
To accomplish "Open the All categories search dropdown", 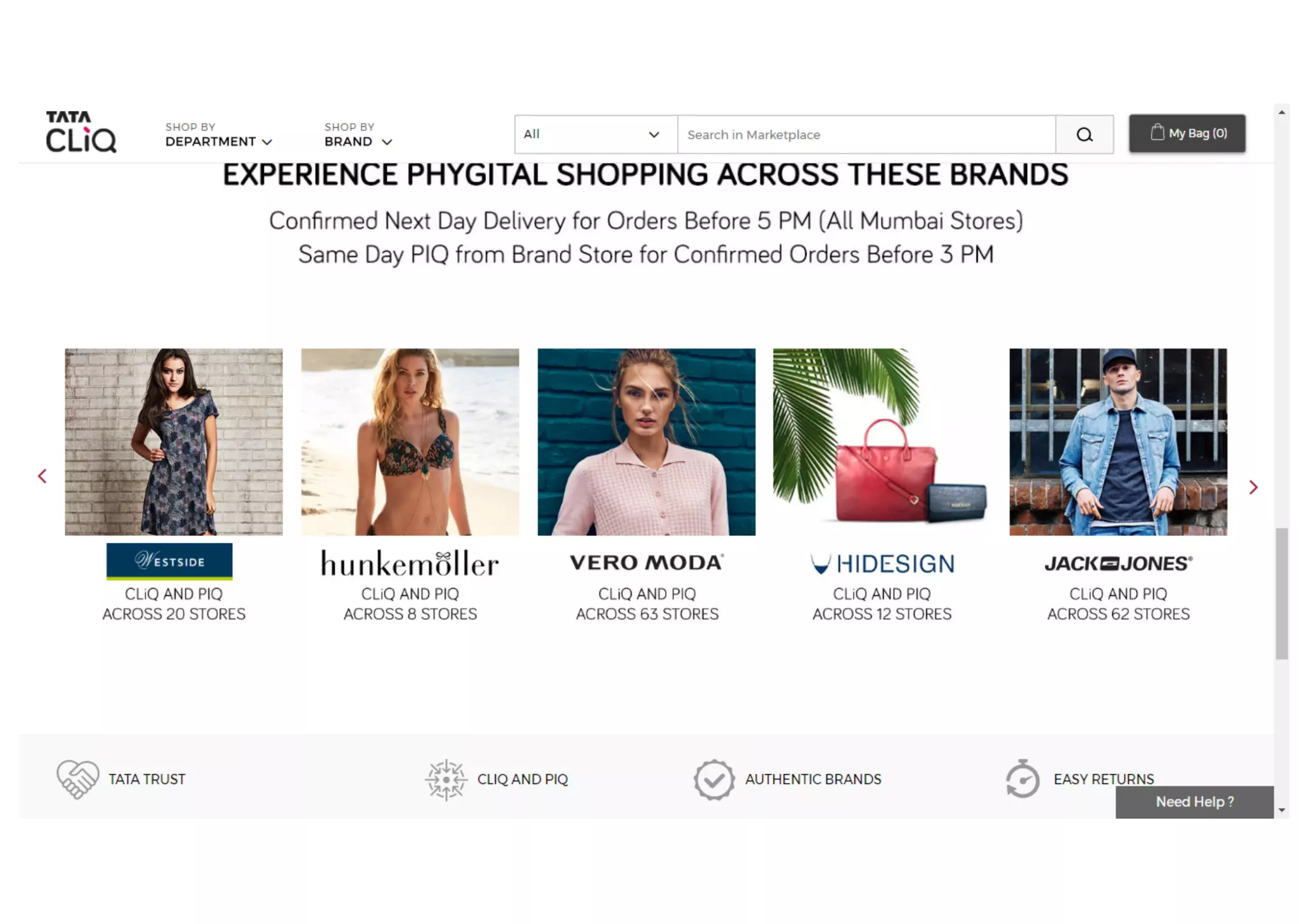I will (596, 135).
